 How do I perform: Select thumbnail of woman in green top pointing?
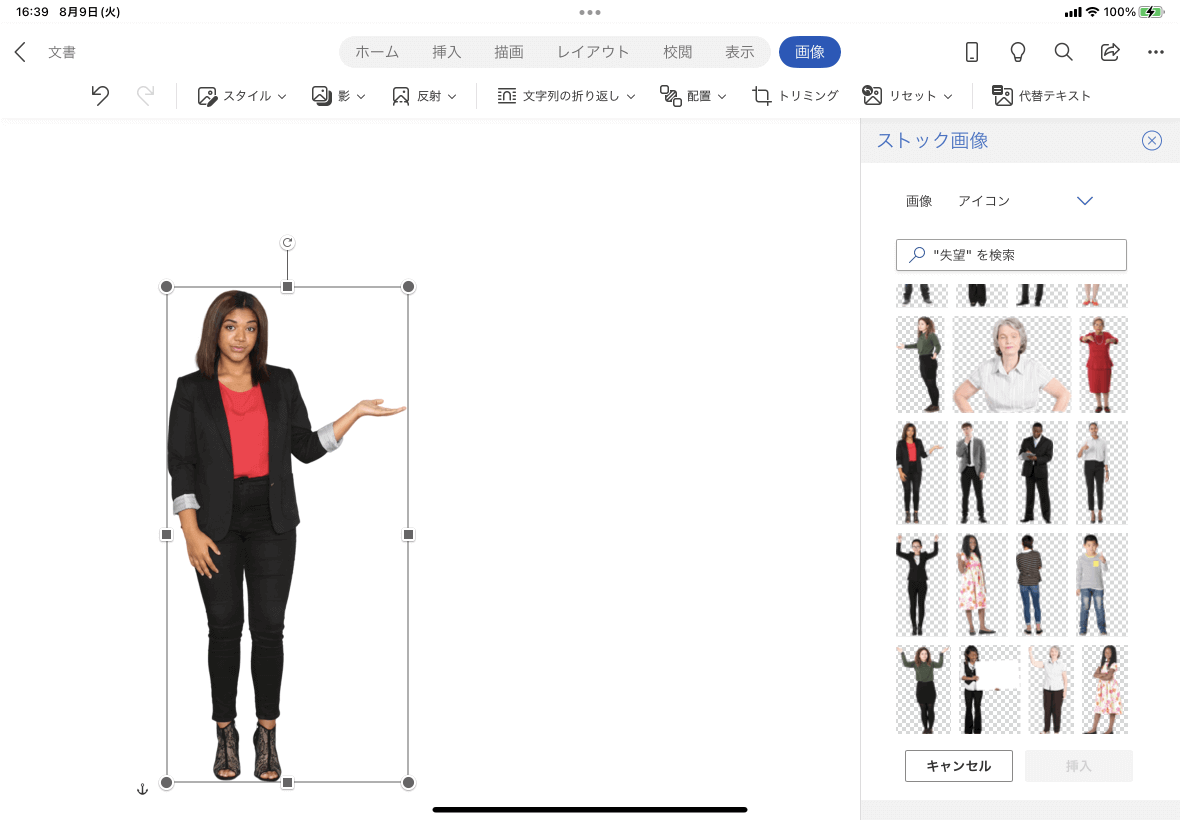coord(921,364)
